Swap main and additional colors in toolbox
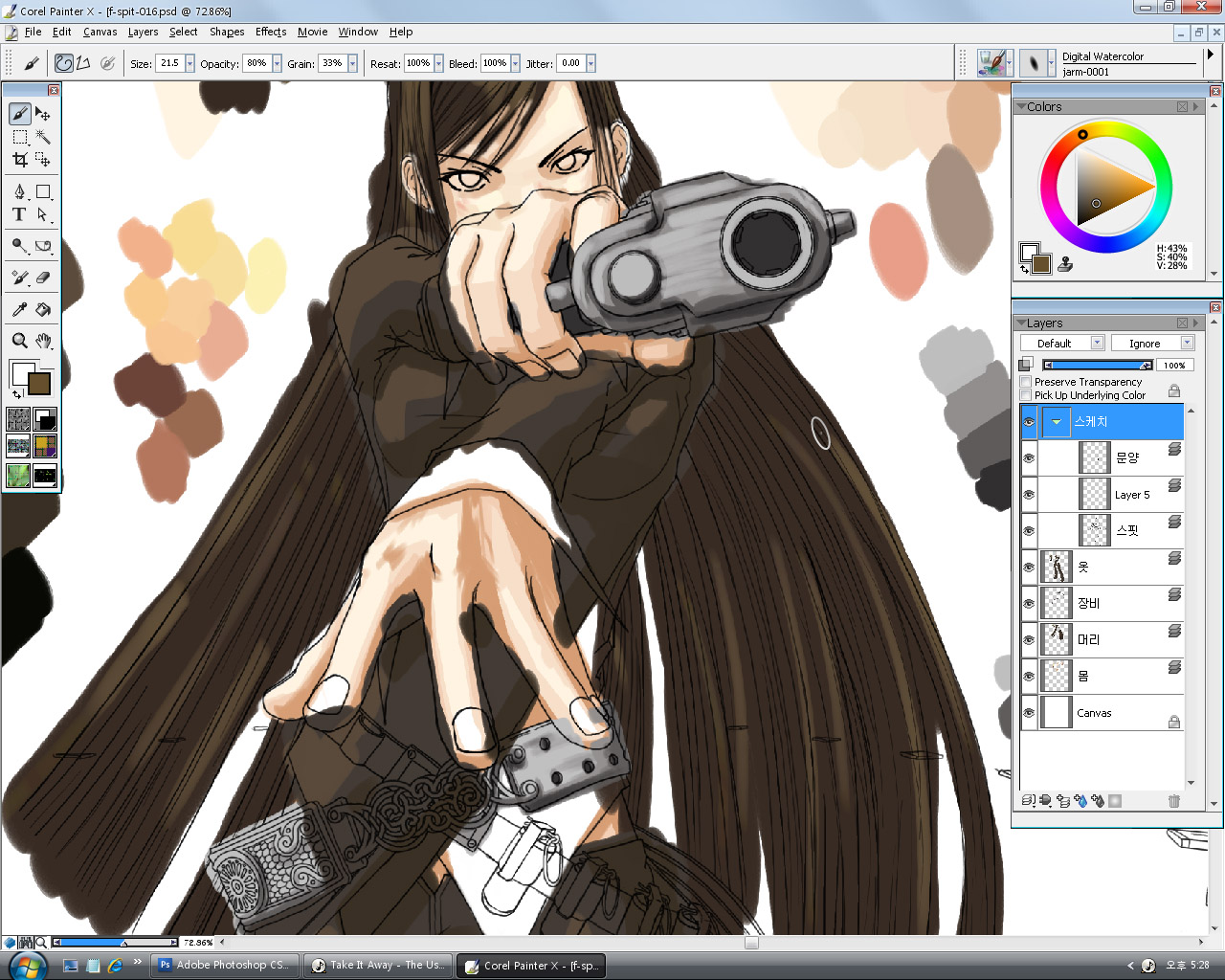Screen dimensions: 1225x980 tap(16, 394)
